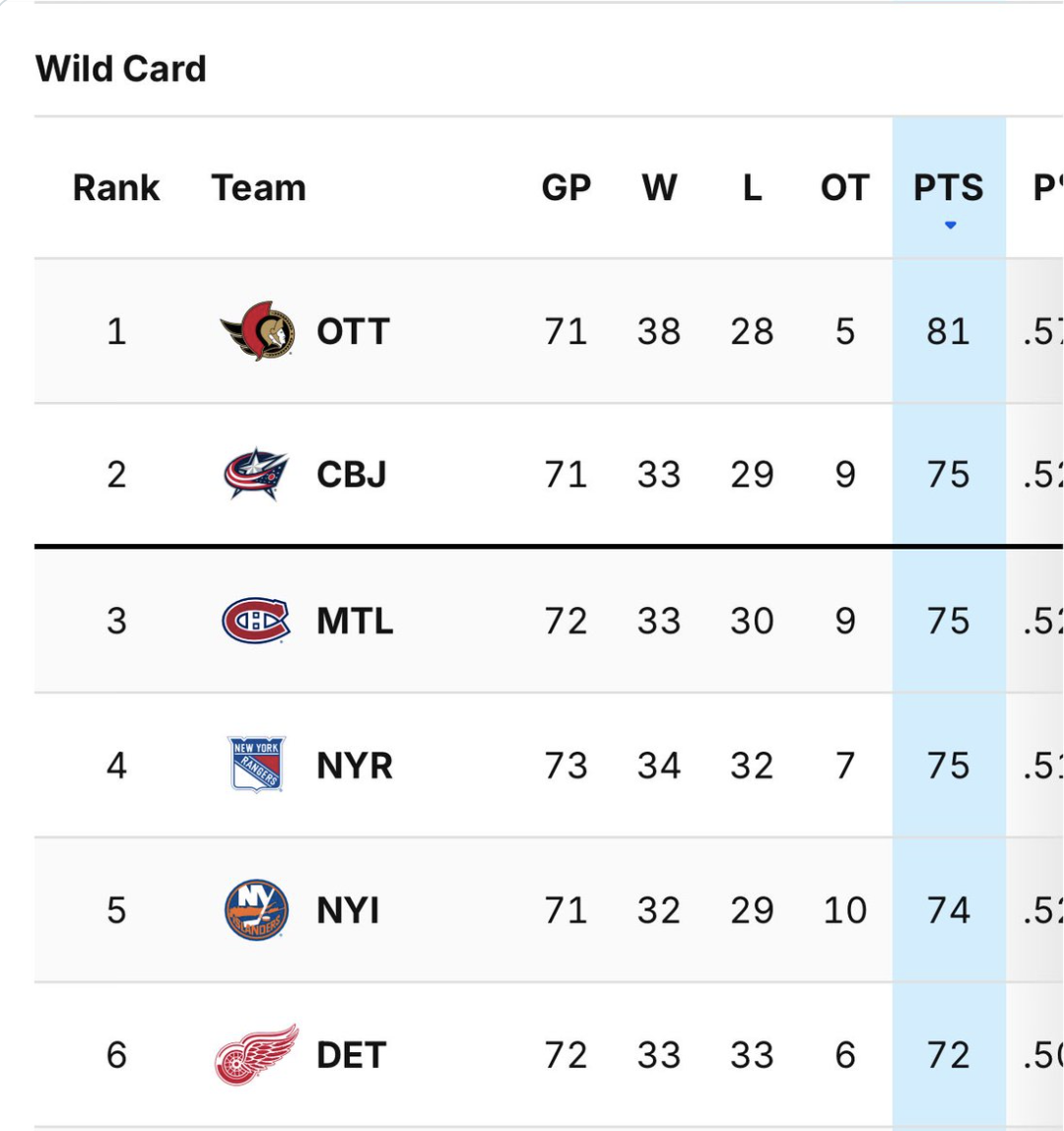This screenshot has width=1064, height=1131.
Task: Click DET's points value of 72
Action: [948, 1054]
